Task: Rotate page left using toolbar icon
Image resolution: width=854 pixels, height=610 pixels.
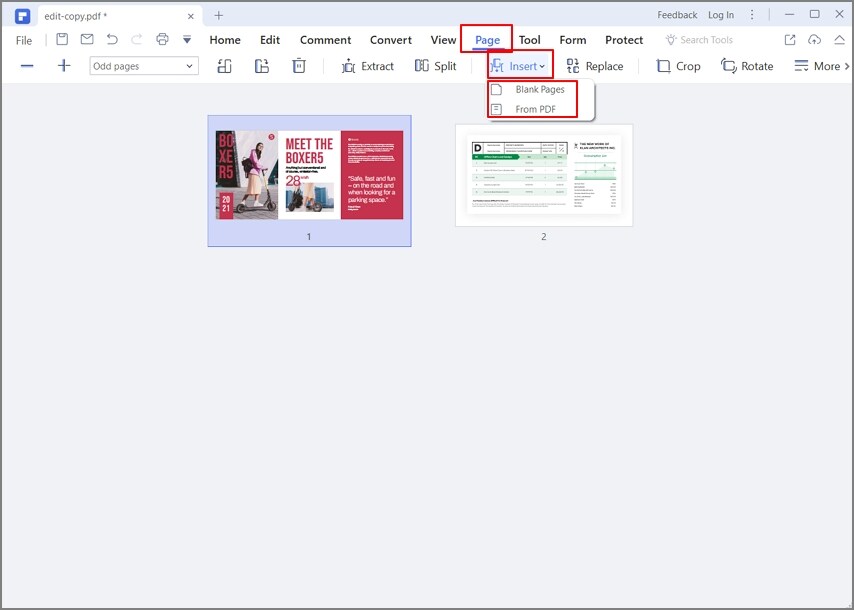Action: (x=224, y=65)
